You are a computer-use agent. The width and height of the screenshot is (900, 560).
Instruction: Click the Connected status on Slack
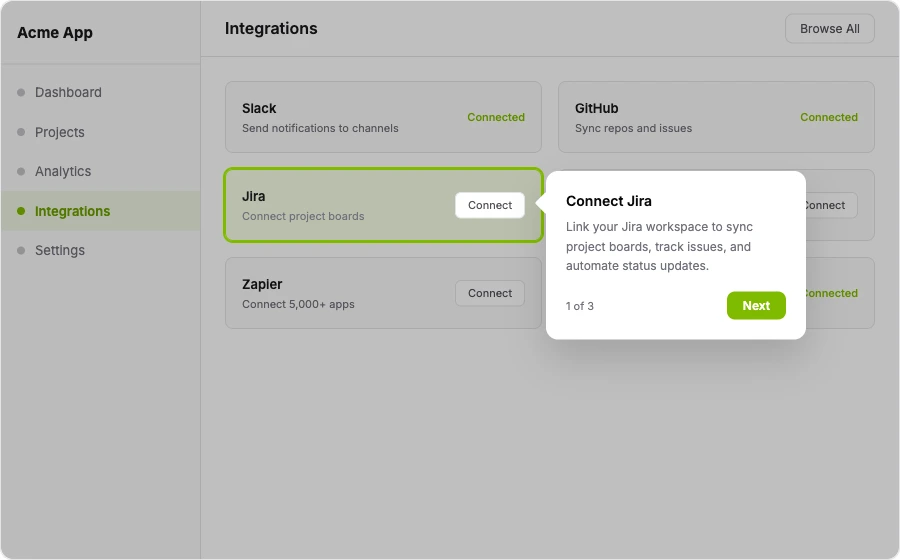[x=496, y=117]
